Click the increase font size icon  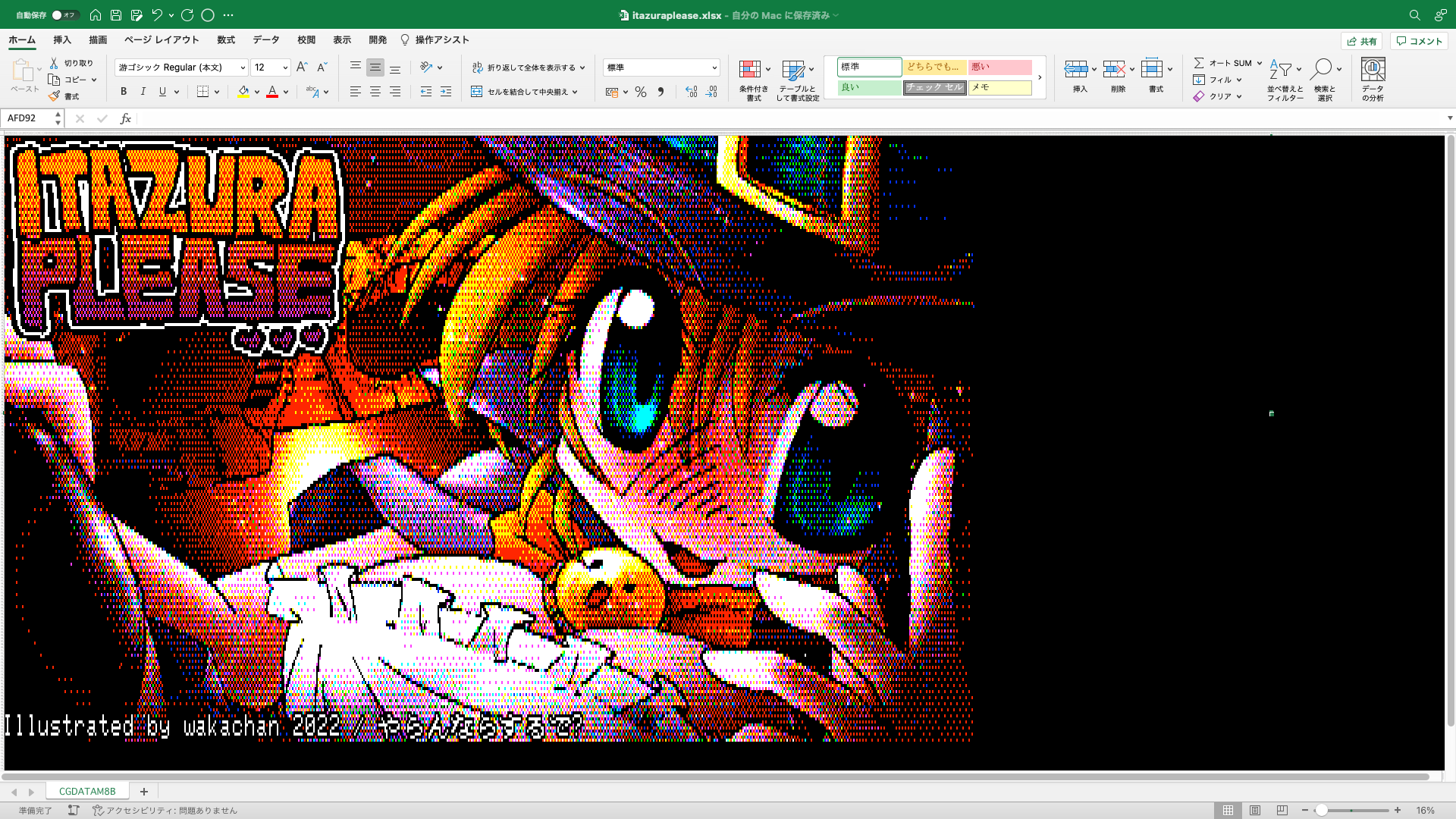click(x=302, y=67)
